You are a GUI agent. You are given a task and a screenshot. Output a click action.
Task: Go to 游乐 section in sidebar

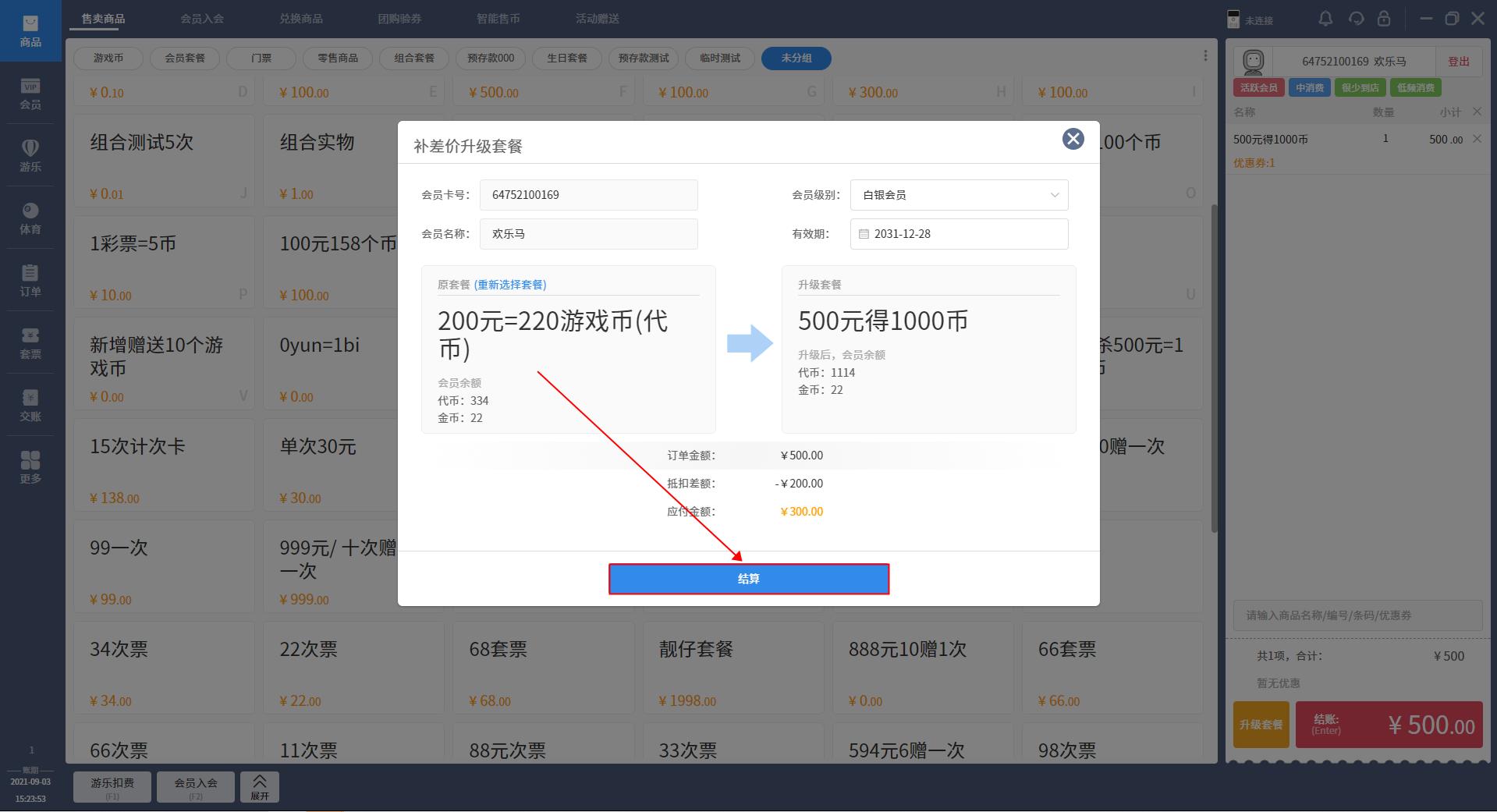30,156
